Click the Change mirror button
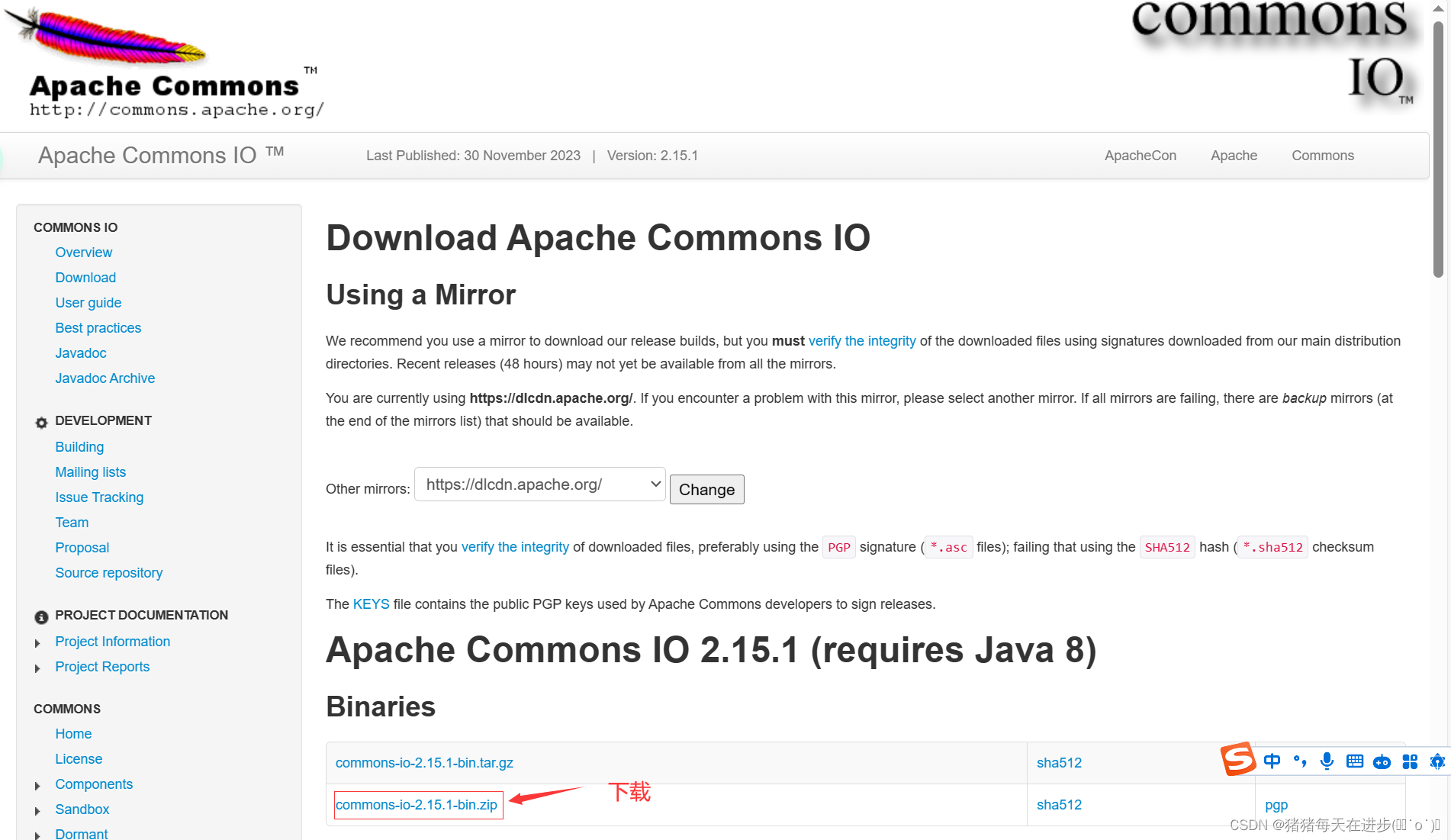1451x840 pixels. click(707, 490)
